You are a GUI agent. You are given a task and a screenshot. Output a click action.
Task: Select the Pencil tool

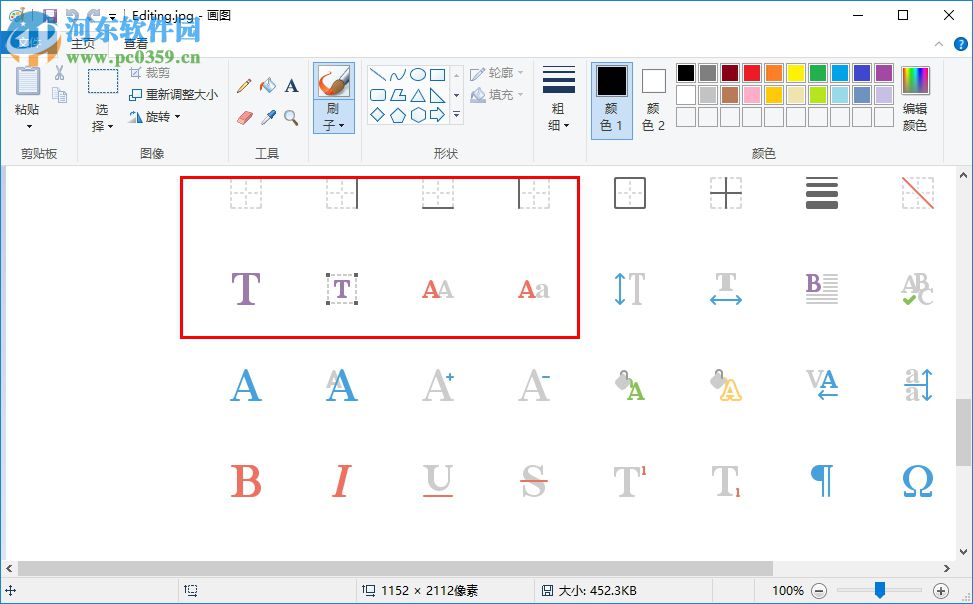(x=243, y=86)
